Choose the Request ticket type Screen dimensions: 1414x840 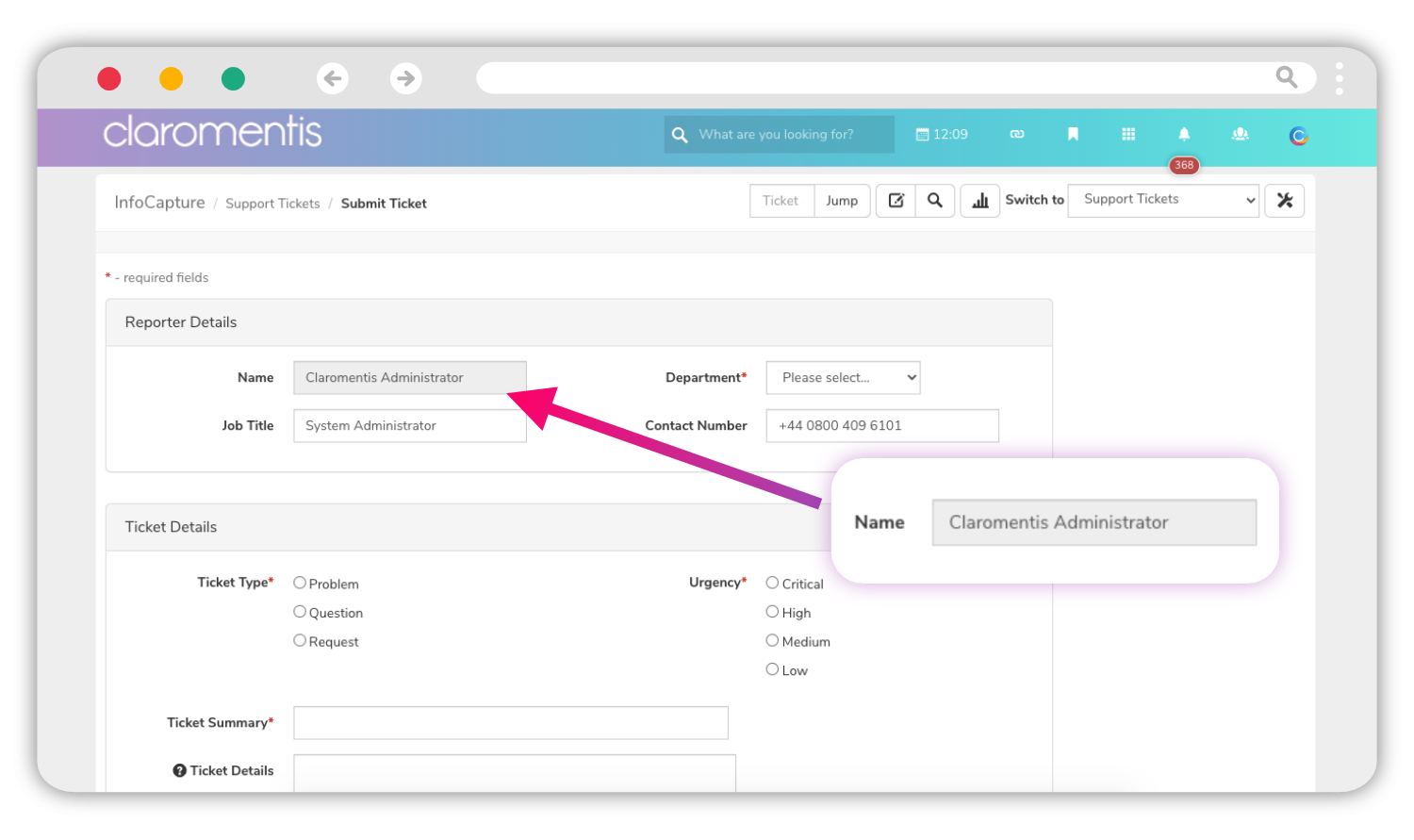[x=300, y=641]
